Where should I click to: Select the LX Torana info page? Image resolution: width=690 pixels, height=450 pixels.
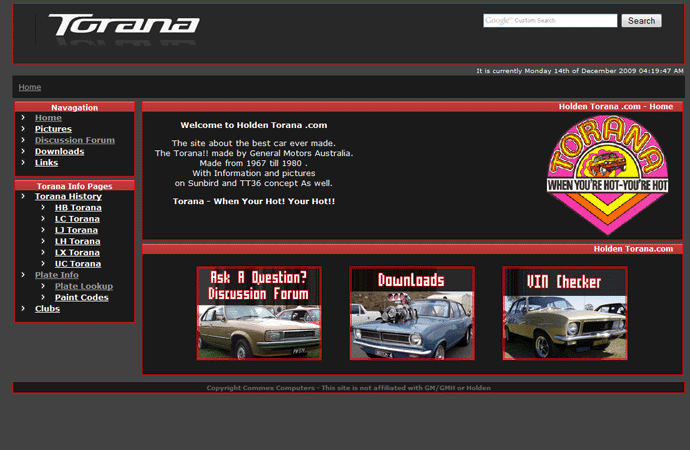[77, 252]
